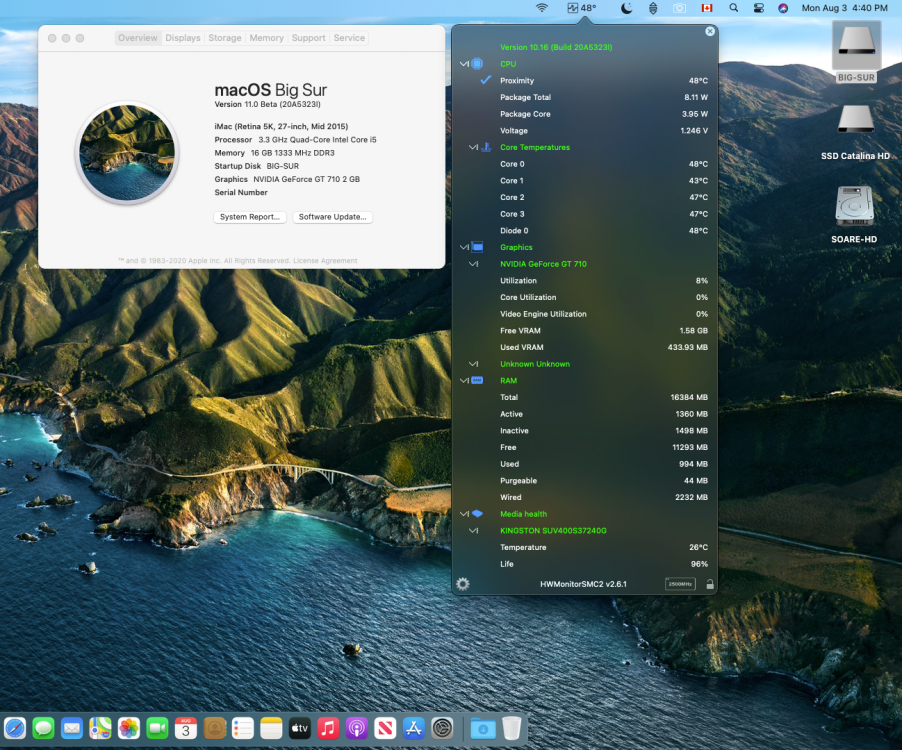Screen dimensions: 902x750
Task: Open the Music app in the Dock
Action: click(x=328, y=728)
